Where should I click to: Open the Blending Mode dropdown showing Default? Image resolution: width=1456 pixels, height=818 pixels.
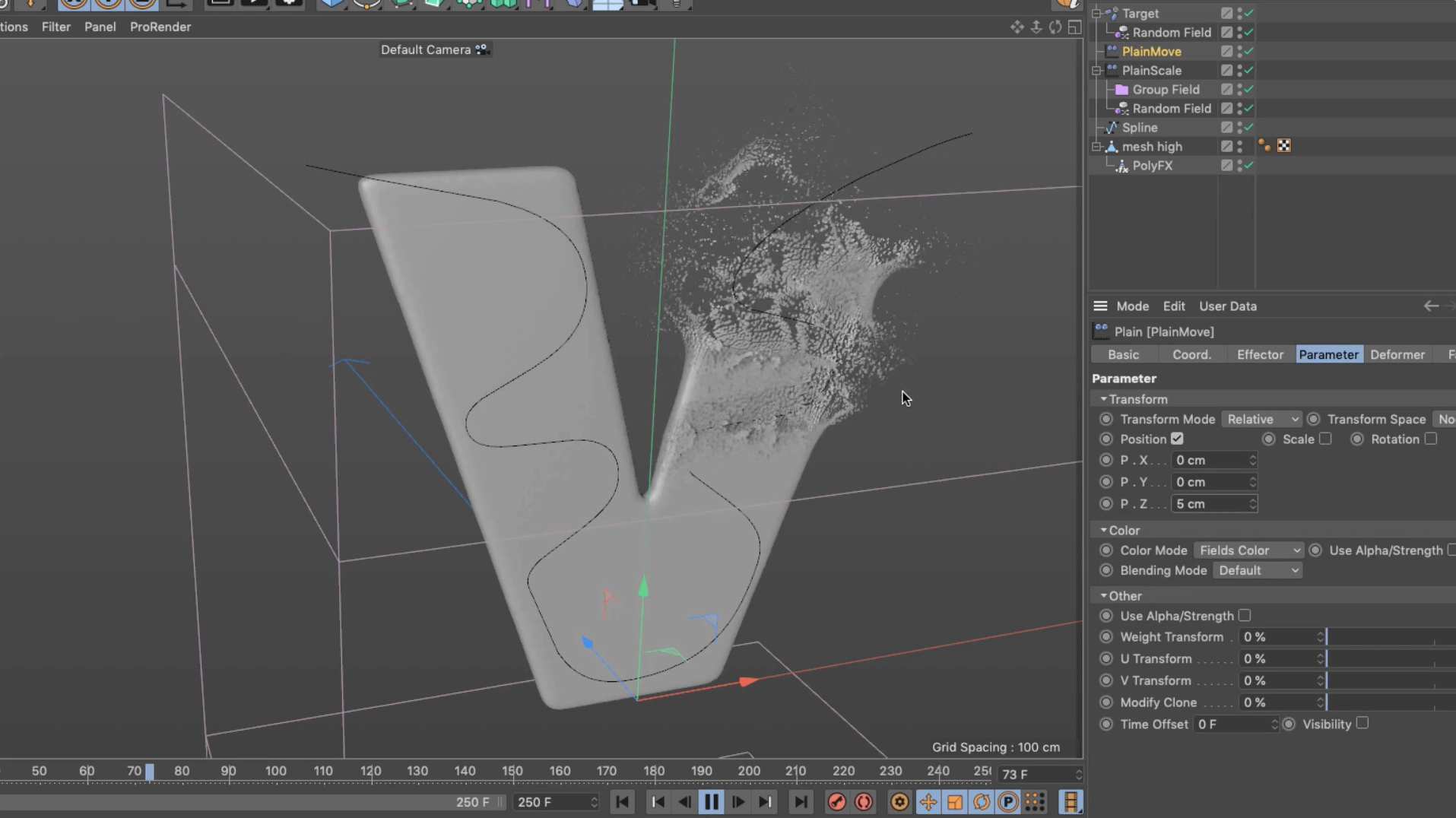(1258, 570)
